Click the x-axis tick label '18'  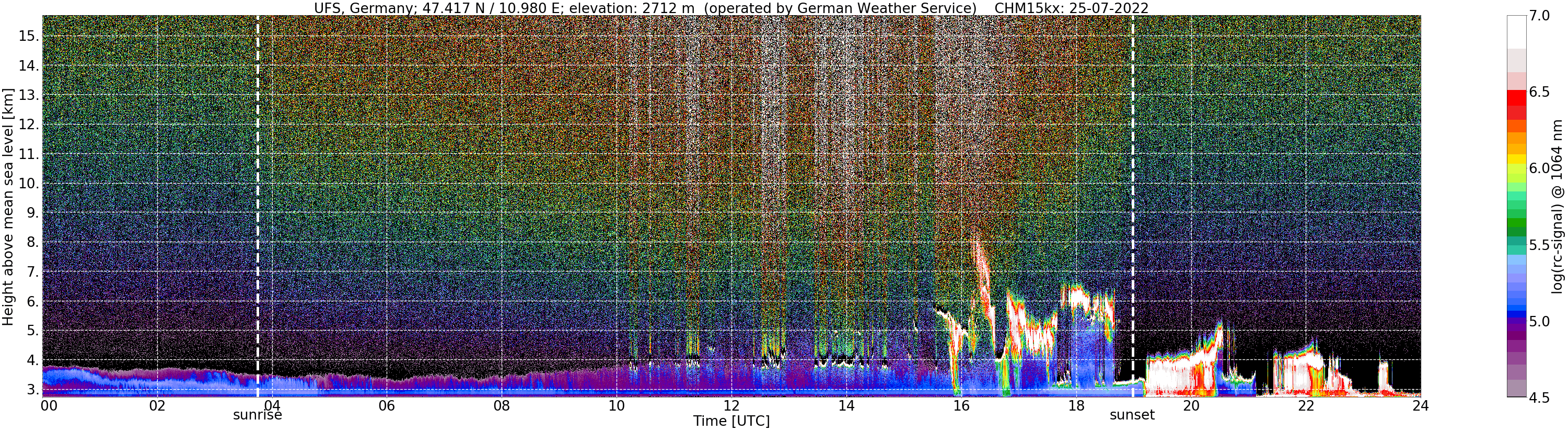point(1076,406)
